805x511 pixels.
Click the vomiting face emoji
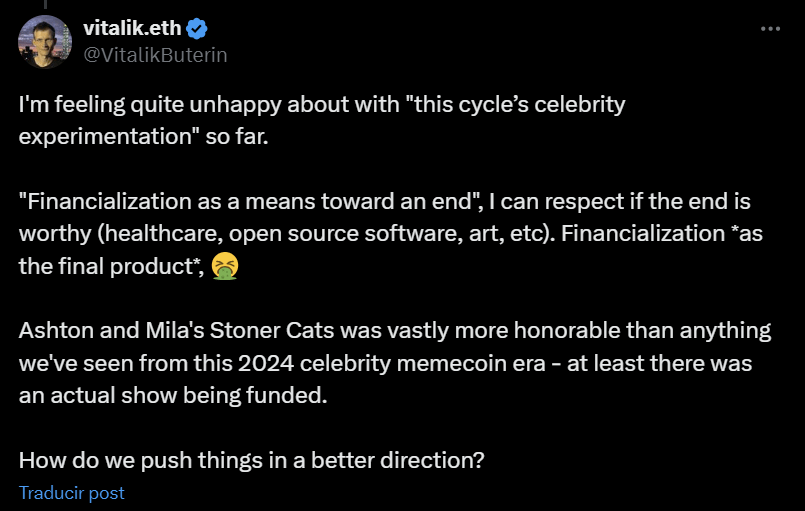[x=225, y=266]
